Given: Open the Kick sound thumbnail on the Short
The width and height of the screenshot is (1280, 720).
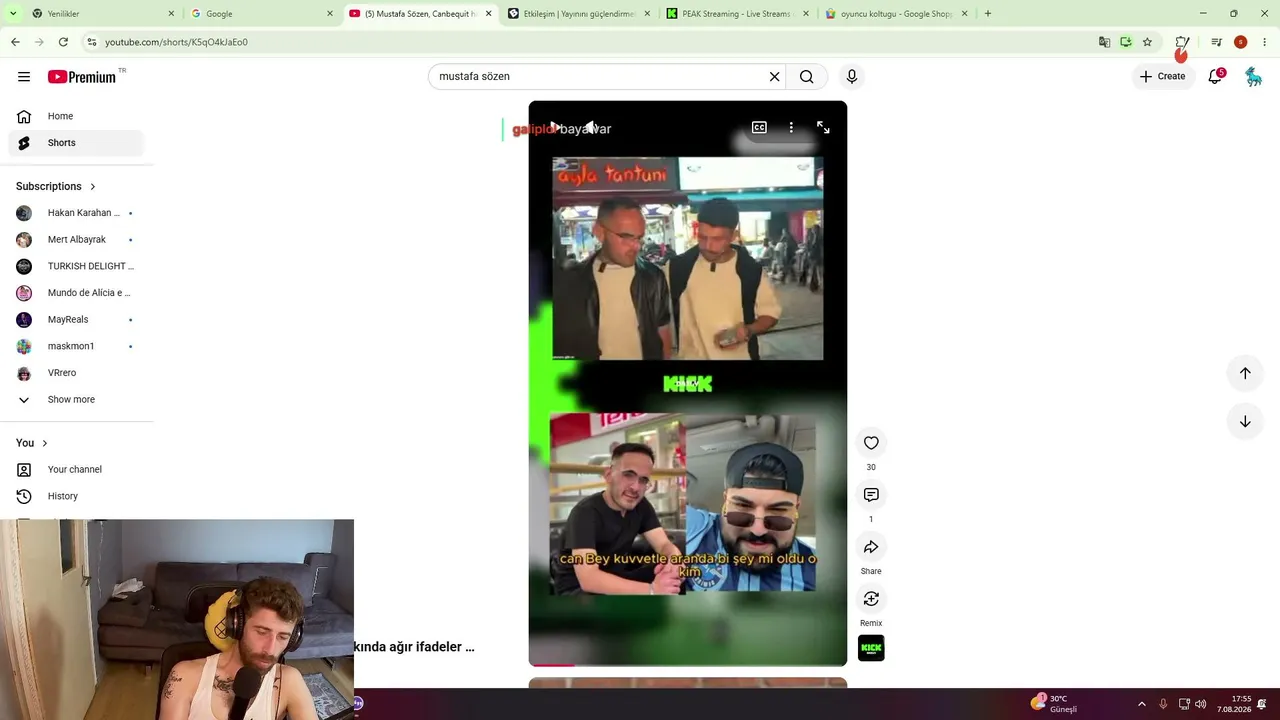Looking at the screenshot, I should (x=871, y=649).
